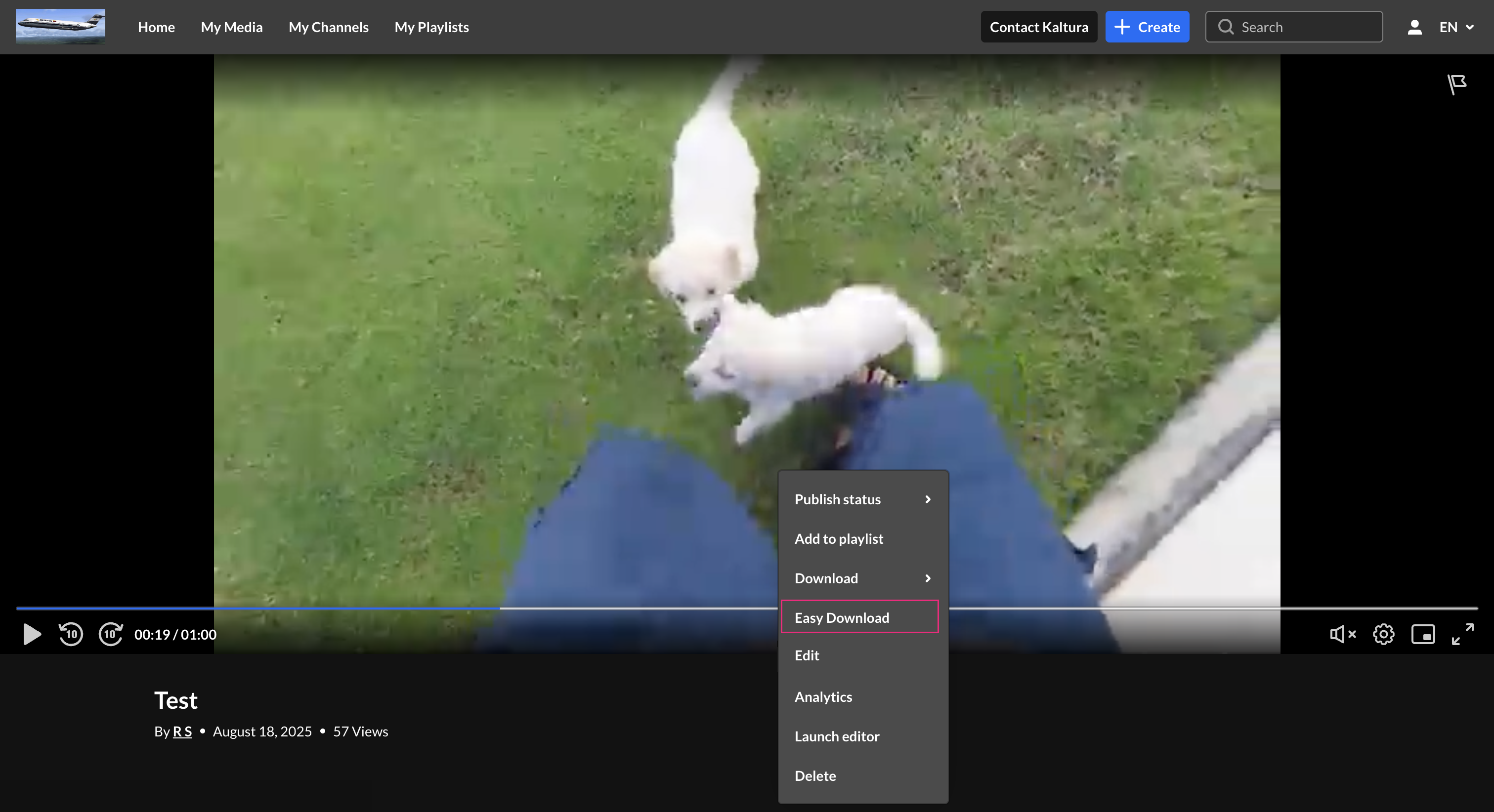This screenshot has width=1494, height=812.
Task: Select Easy Download from the menu
Action: click(859, 617)
